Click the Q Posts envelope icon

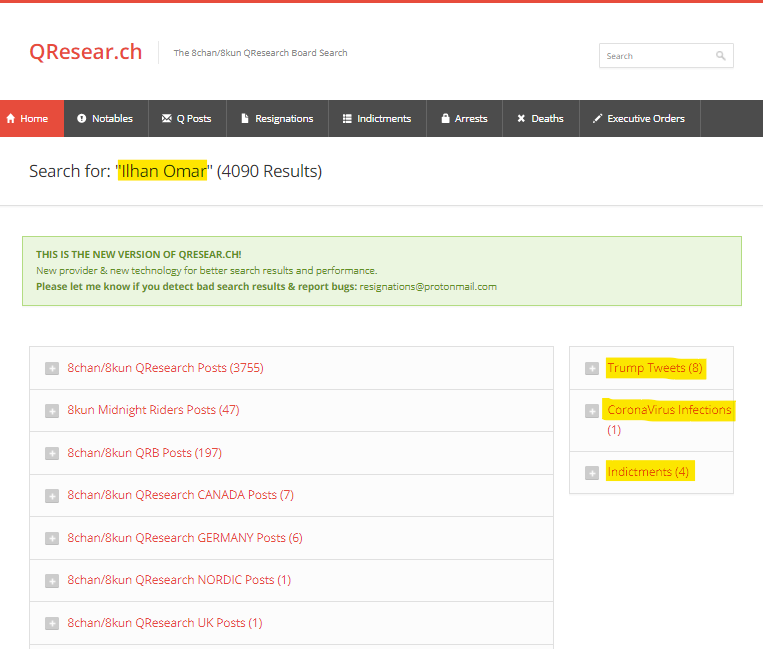coord(166,118)
